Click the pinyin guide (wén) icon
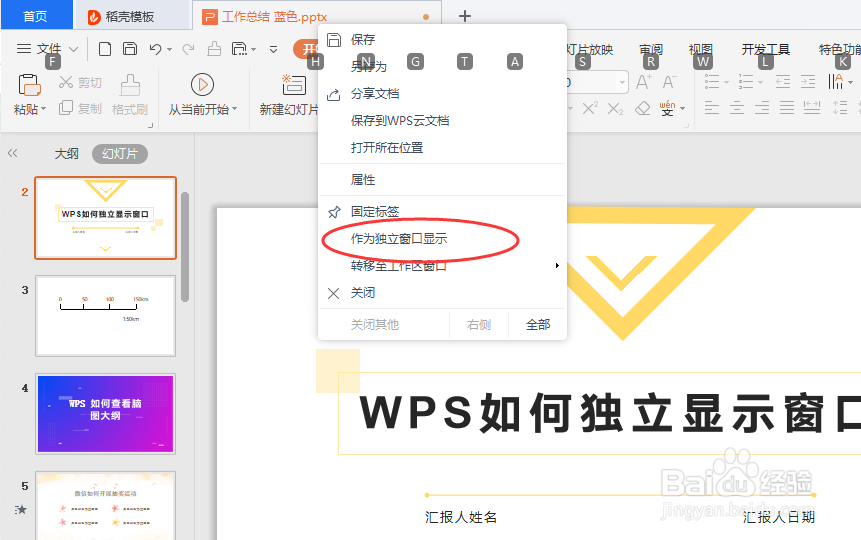This screenshot has width=861, height=540. pyautogui.click(x=667, y=108)
